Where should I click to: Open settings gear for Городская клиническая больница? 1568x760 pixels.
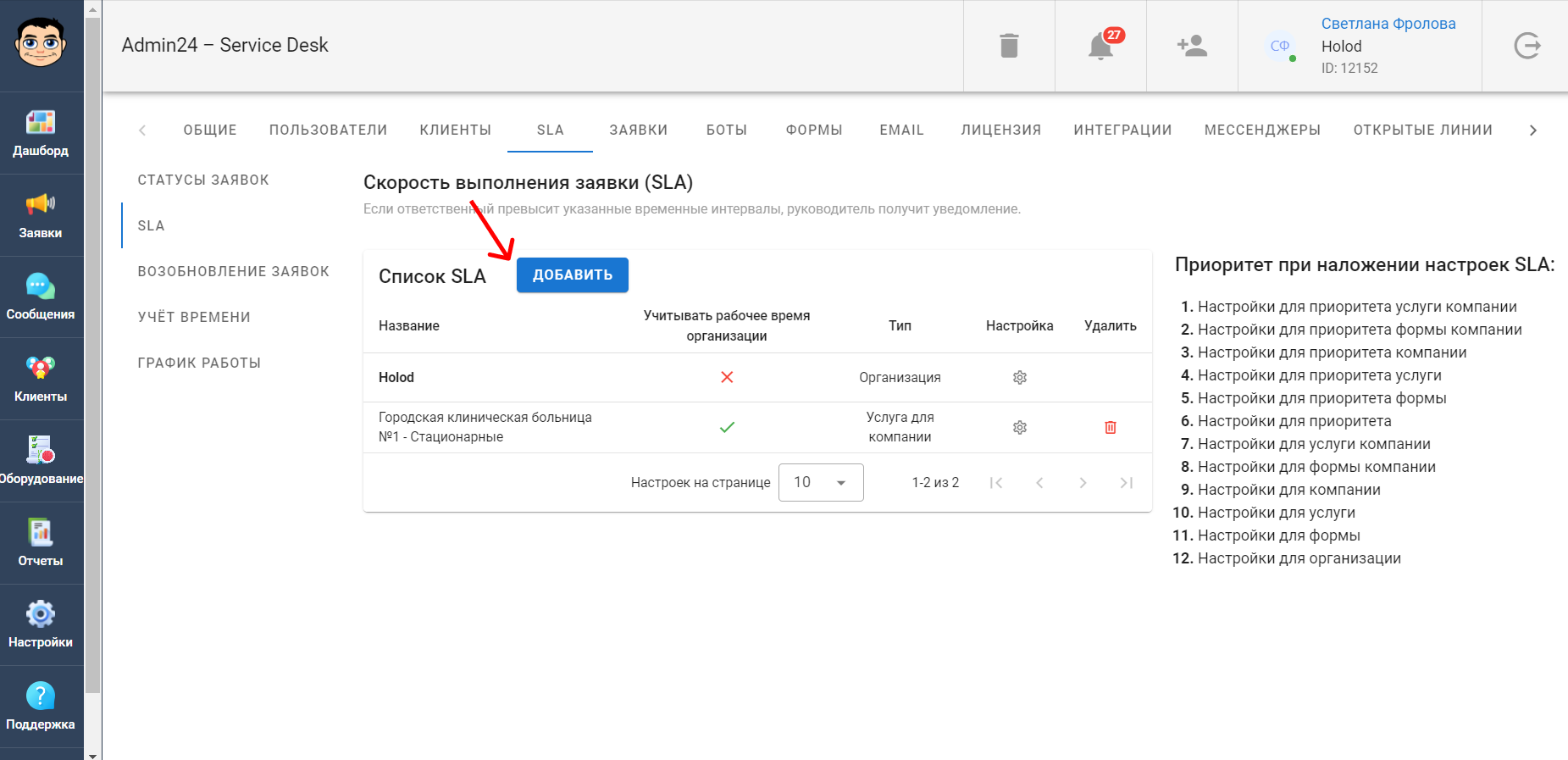coord(1020,428)
